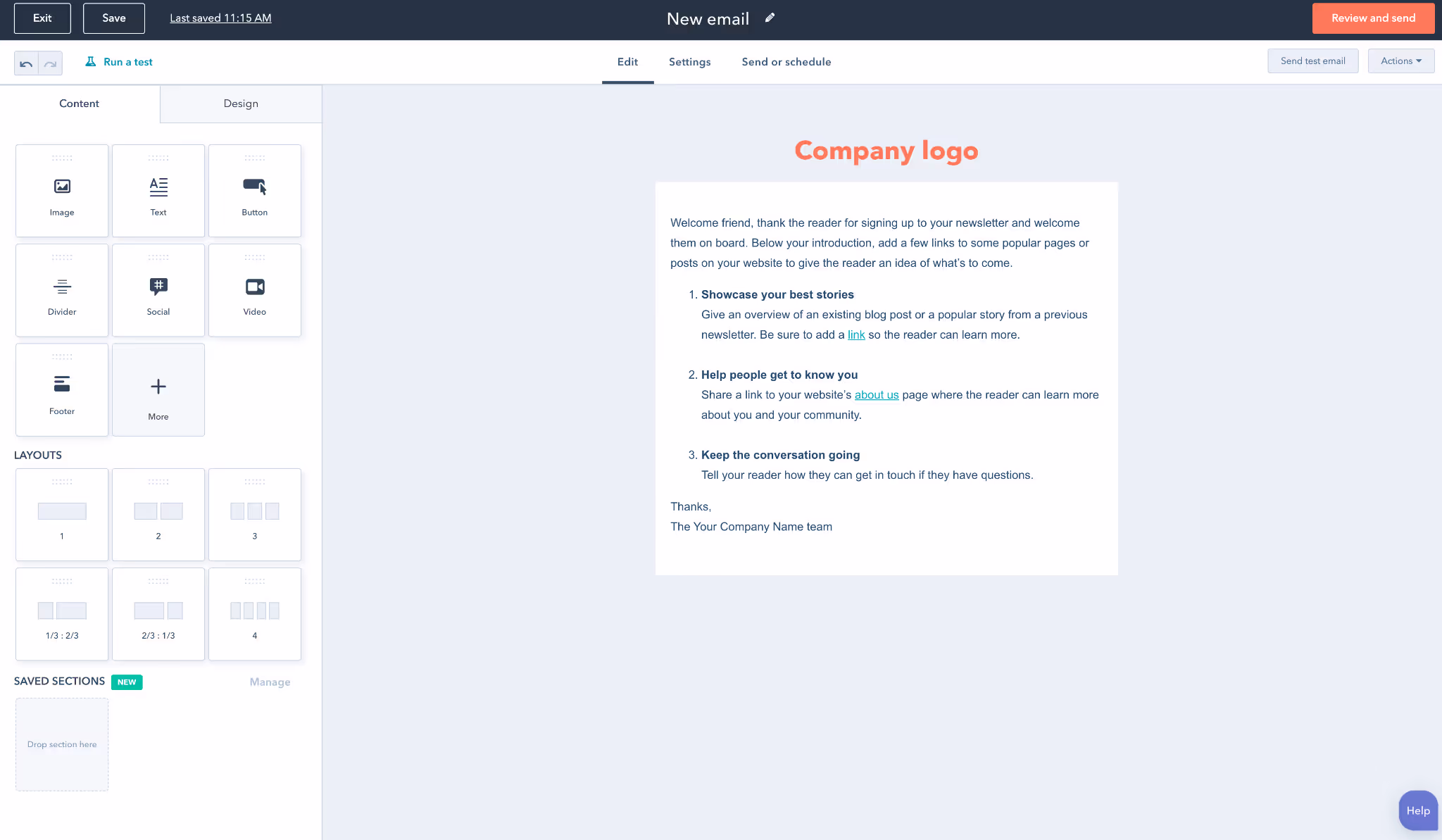The image size is (1442, 840).
Task: Open the Actions dropdown
Action: click(1400, 61)
